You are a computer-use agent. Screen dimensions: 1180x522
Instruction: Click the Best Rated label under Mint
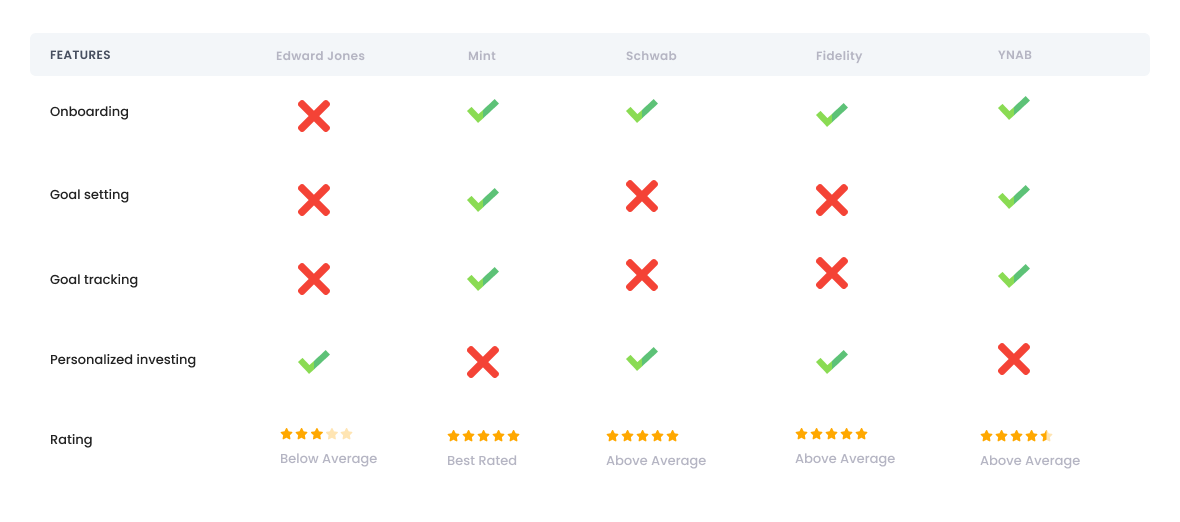(482, 461)
